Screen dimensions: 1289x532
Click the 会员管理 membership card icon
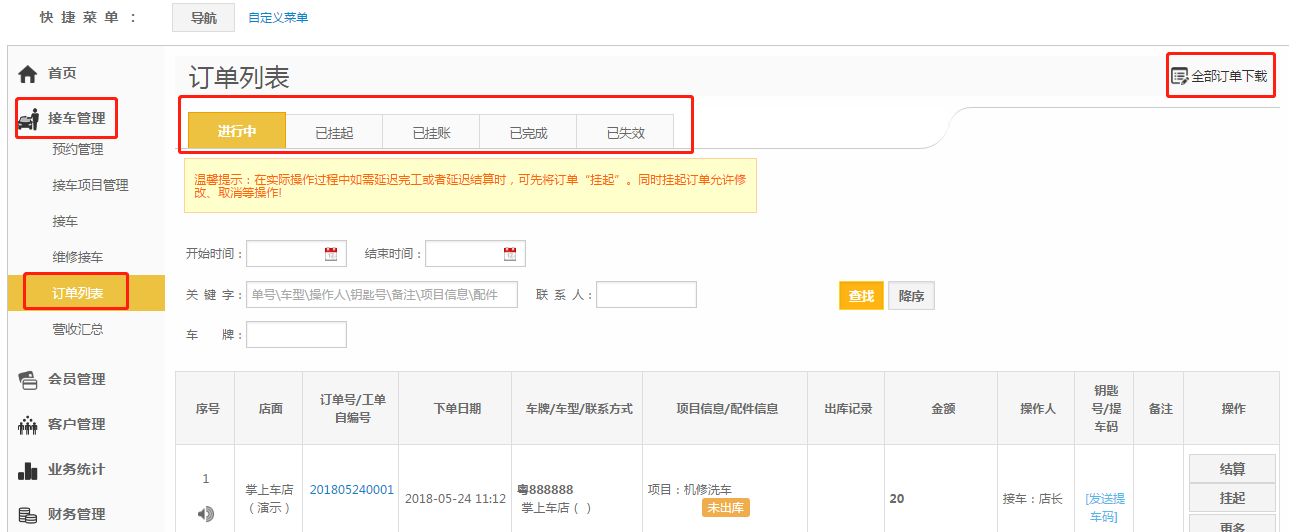28,379
